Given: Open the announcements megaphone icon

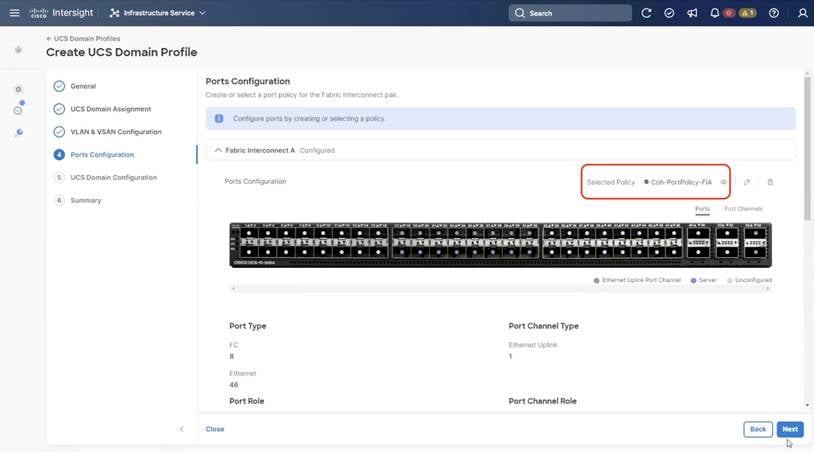Looking at the screenshot, I should tap(692, 13).
